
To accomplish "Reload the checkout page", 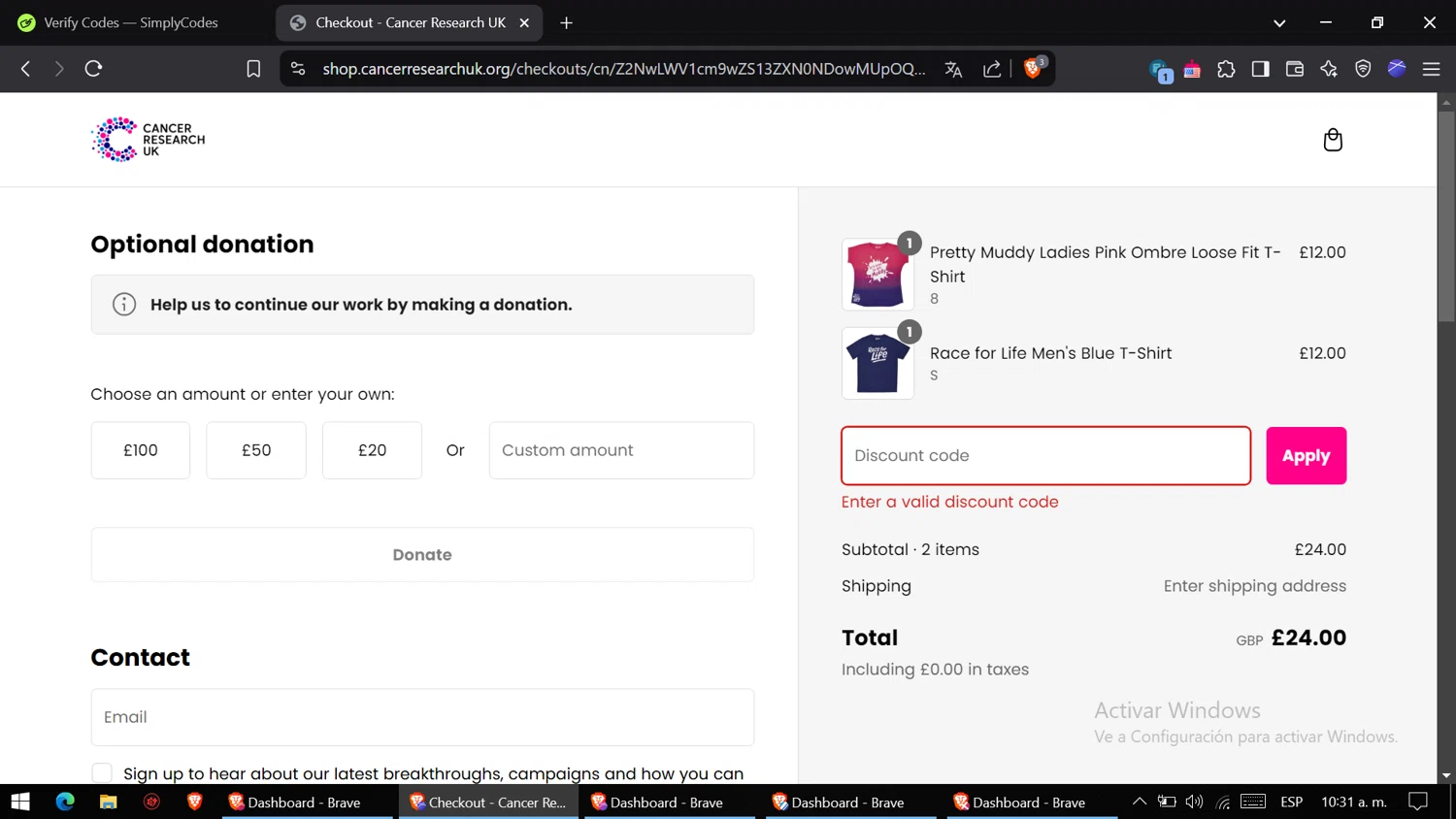I will click(x=93, y=69).
